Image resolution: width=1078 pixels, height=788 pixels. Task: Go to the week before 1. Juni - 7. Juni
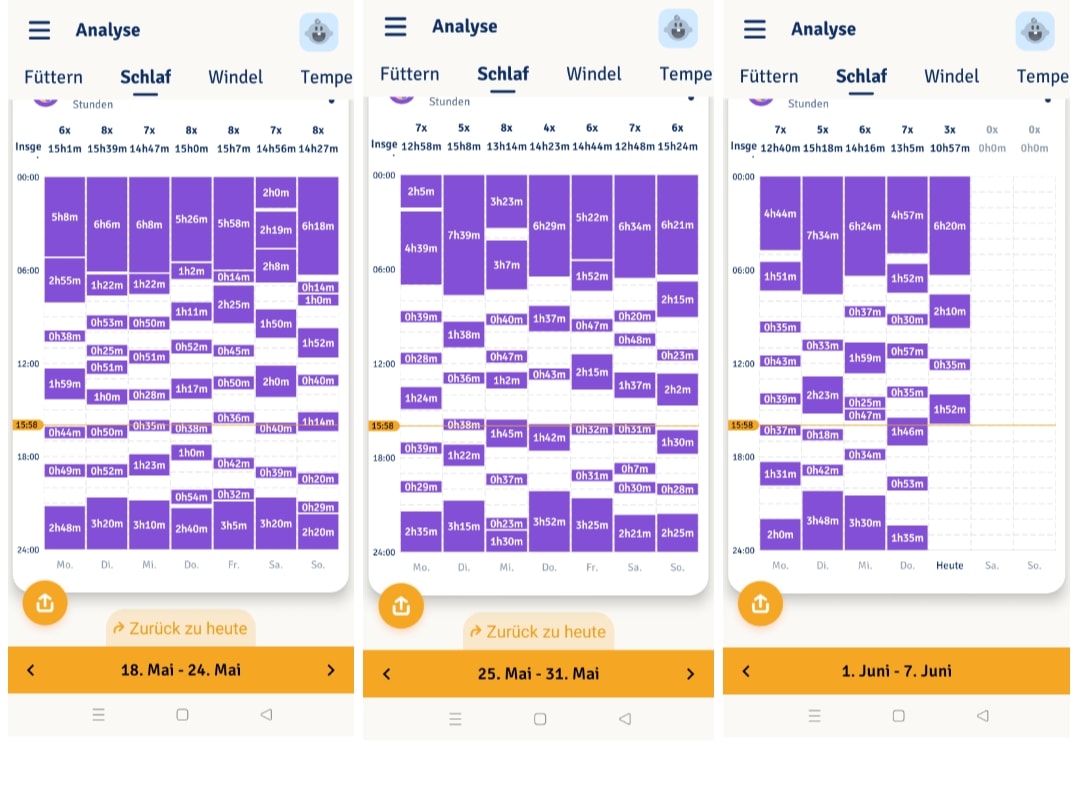pos(746,670)
